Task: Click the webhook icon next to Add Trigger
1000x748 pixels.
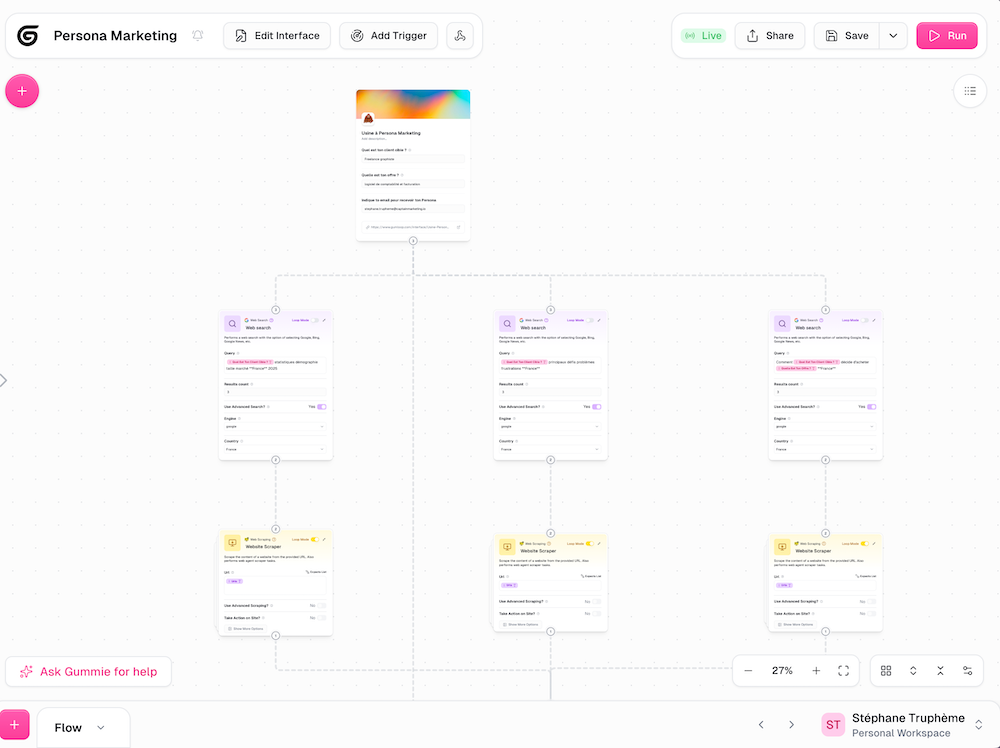Action: coord(460,36)
